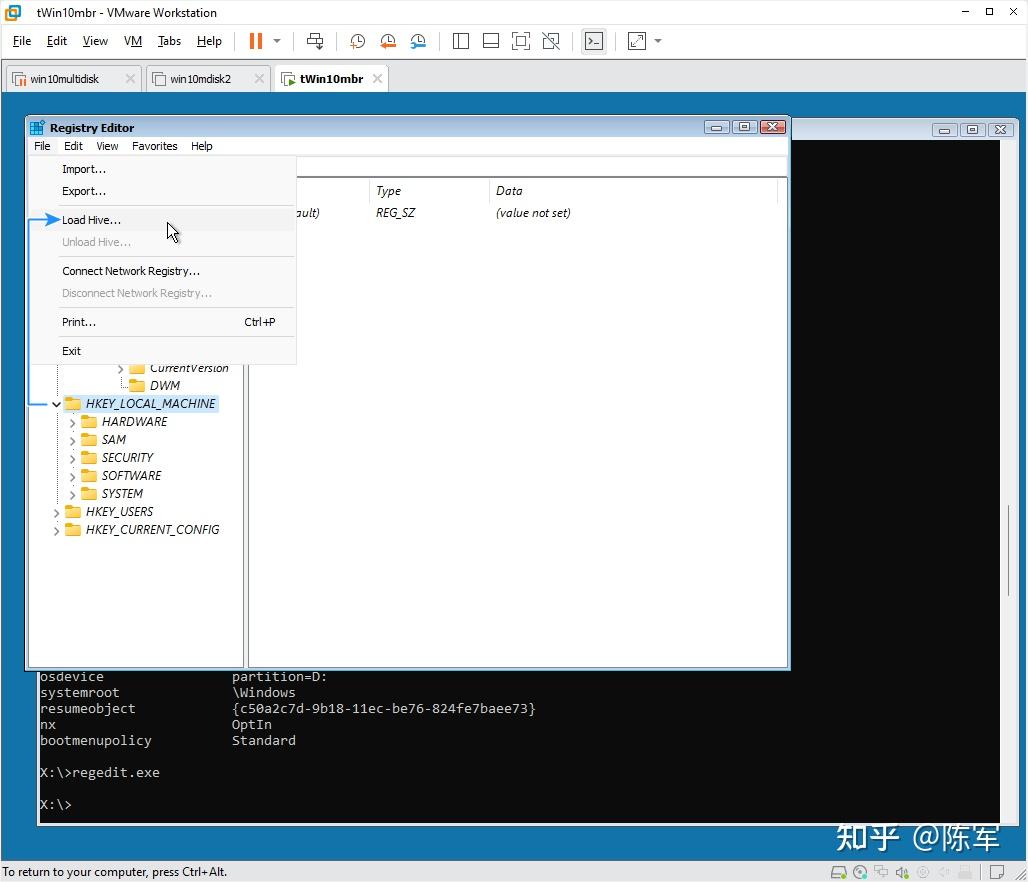This screenshot has height=882, width=1028.
Task: Open the hard disk status icon
Action: coord(839,872)
